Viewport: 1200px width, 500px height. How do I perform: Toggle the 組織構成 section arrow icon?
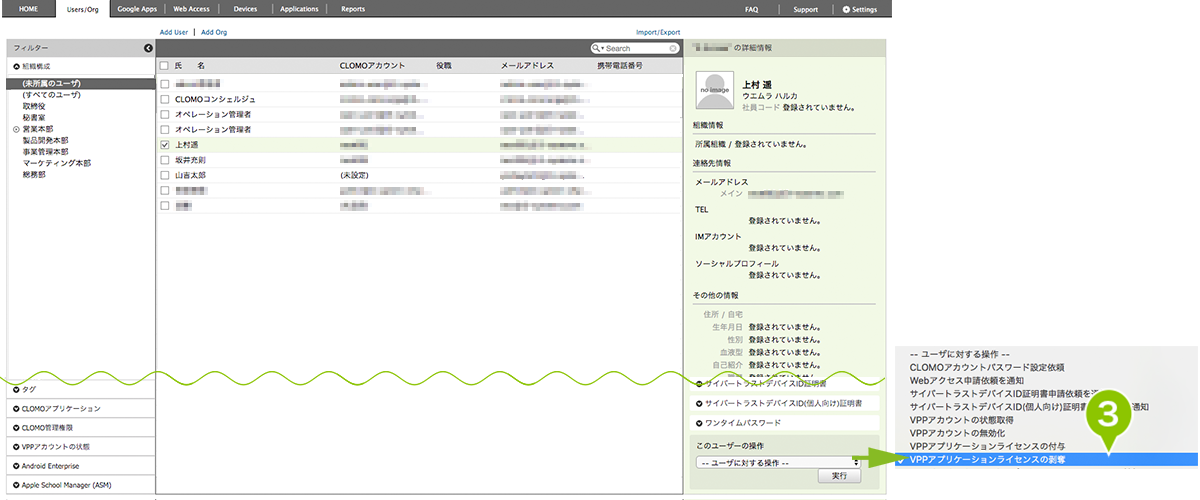[16, 65]
